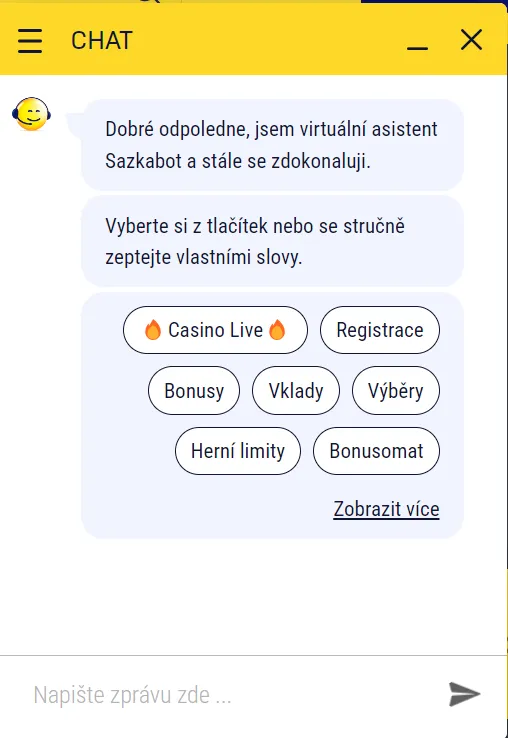The height and width of the screenshot is (738, 508).
Task: Minimize the chat window
Action: tap(417, 48)
